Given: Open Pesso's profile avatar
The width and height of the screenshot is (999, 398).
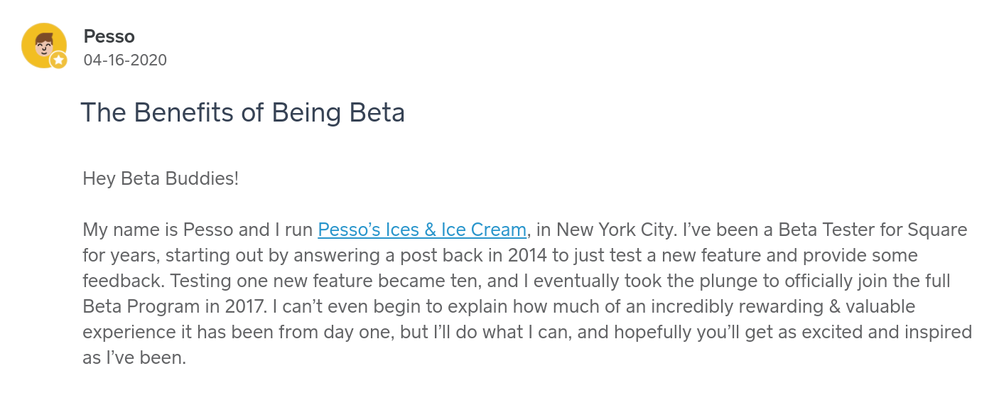Looking at the screenshot, I should pos(44,45).
